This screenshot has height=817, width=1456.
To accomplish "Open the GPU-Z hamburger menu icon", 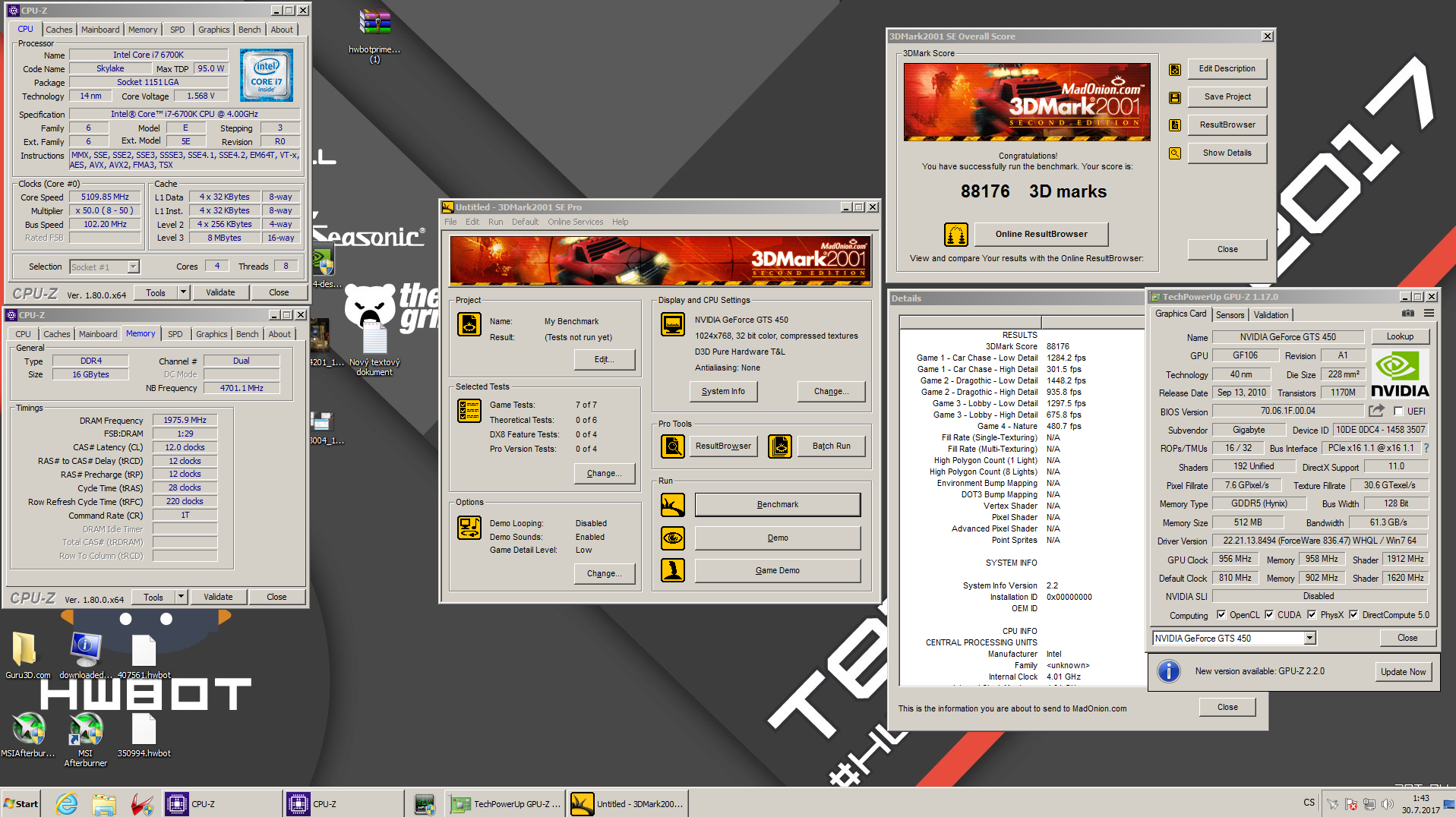I will coord(1429,314).
